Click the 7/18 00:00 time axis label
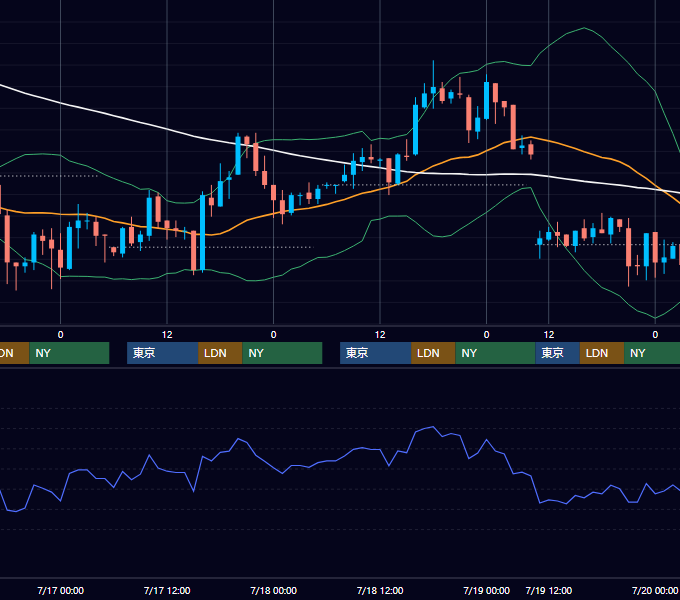This screenshot has width=680, height=600. [x=273, y=590]
